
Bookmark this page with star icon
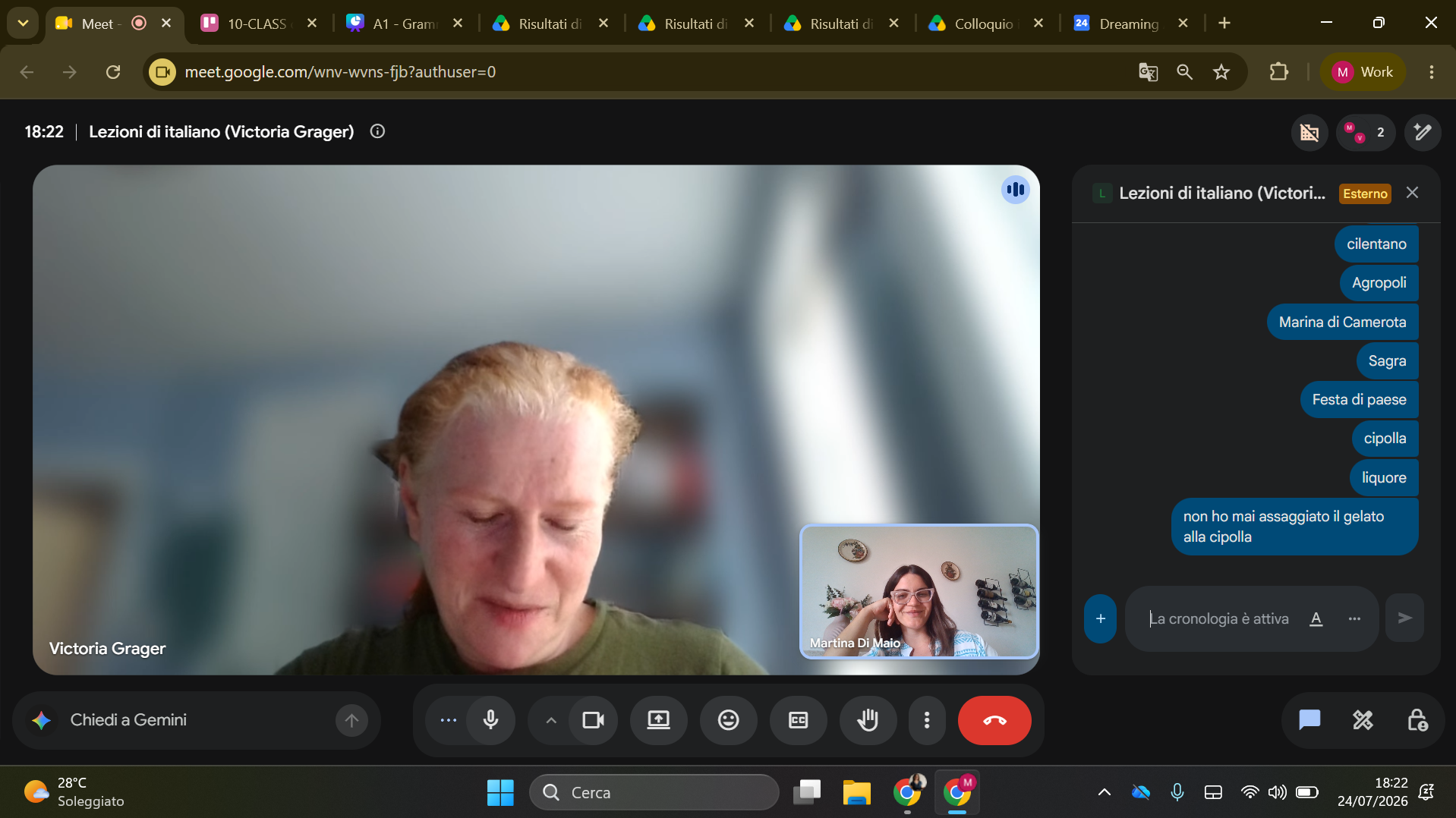(1221, 72)
